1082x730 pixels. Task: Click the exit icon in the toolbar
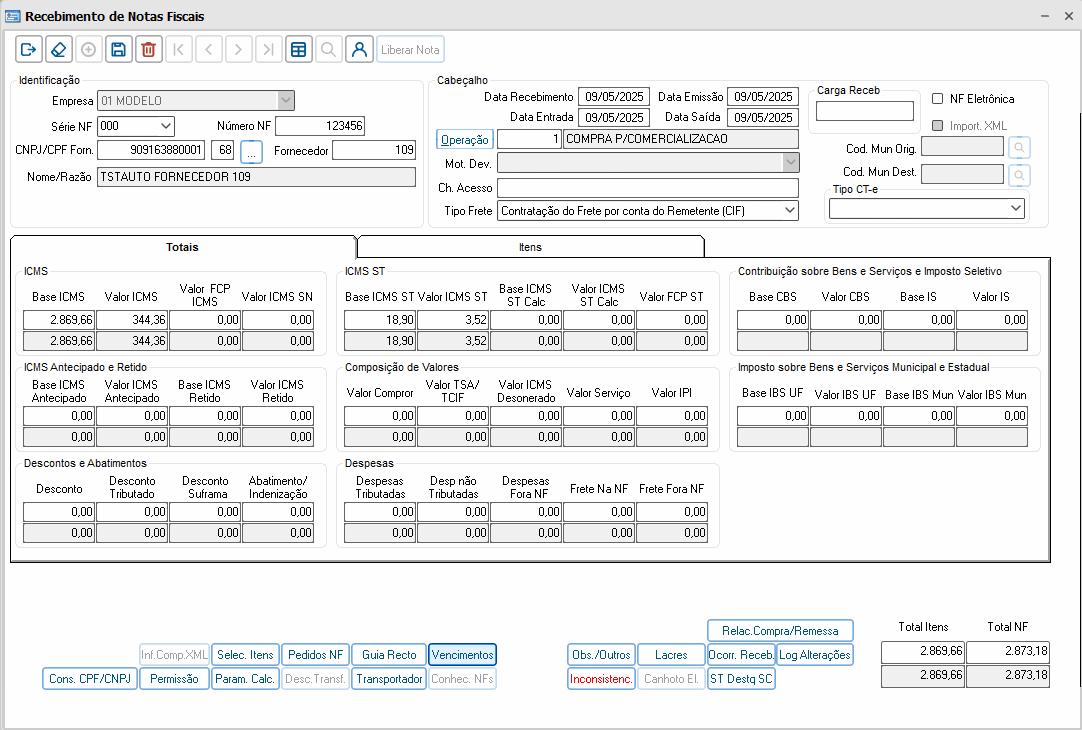coord(29,49)
